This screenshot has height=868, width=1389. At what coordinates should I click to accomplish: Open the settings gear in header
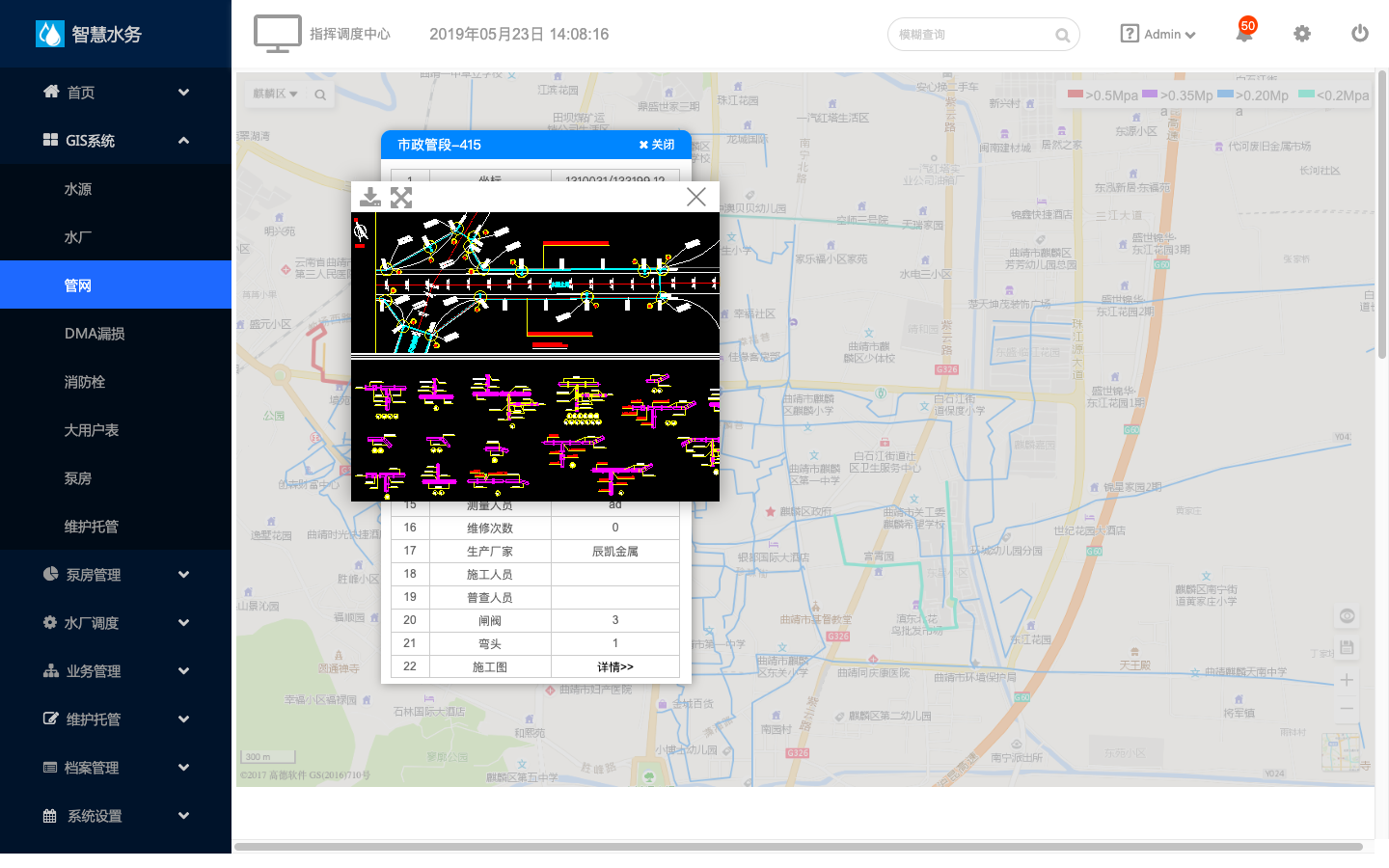point(1302,34)
